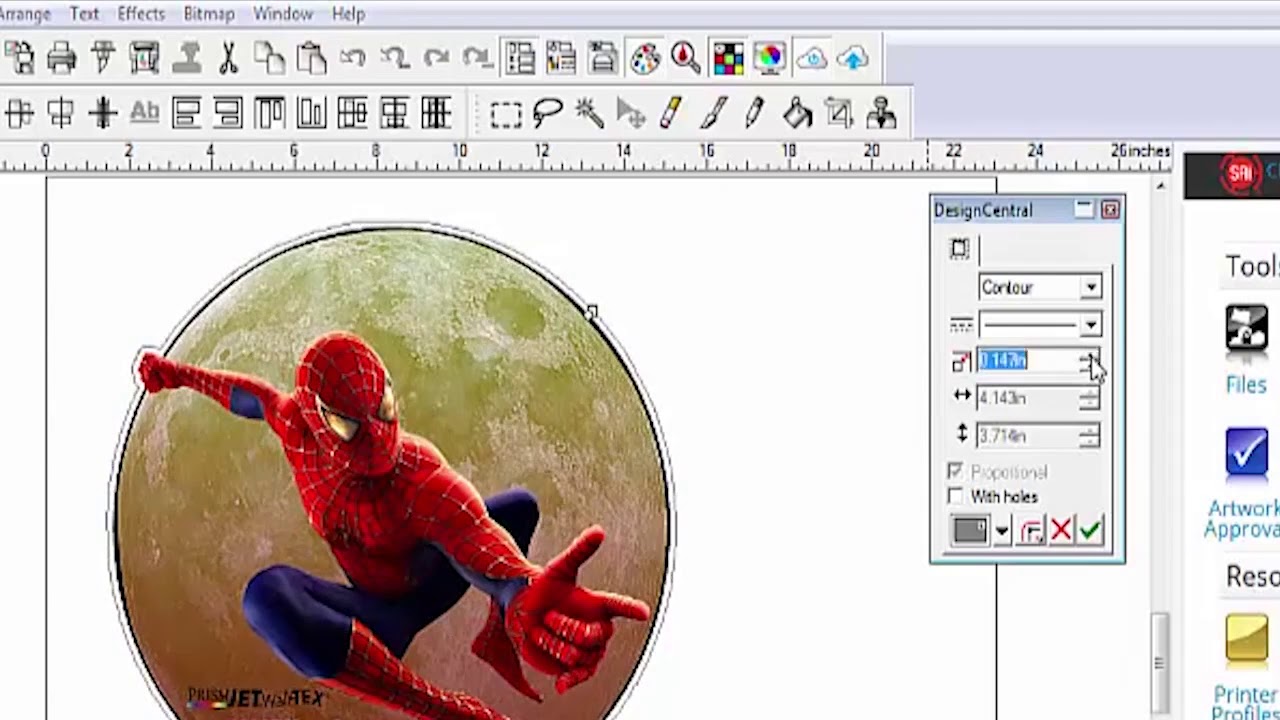Screen dimensions: 1280x720
Task: Click the Printer Profiles link text
Action: pos(1246,703)
